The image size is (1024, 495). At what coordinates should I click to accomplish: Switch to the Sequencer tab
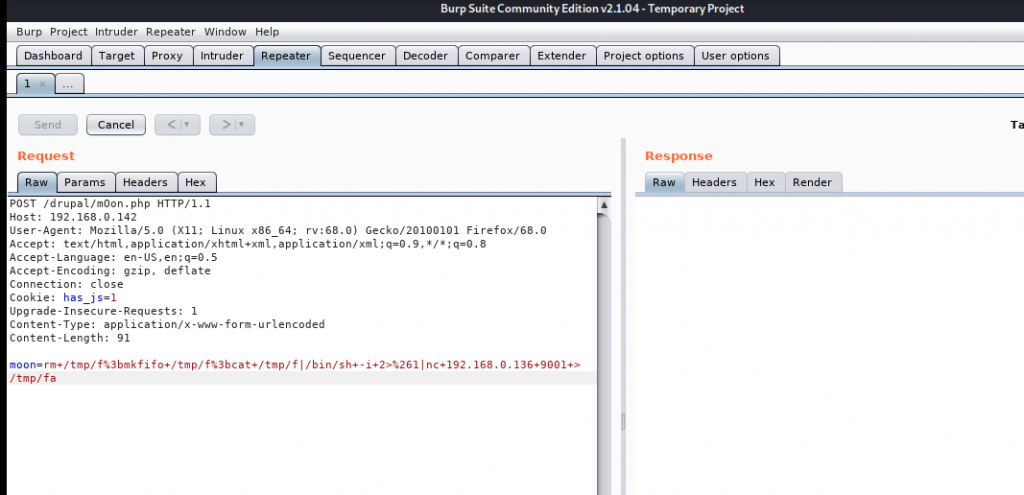point(357,56)
